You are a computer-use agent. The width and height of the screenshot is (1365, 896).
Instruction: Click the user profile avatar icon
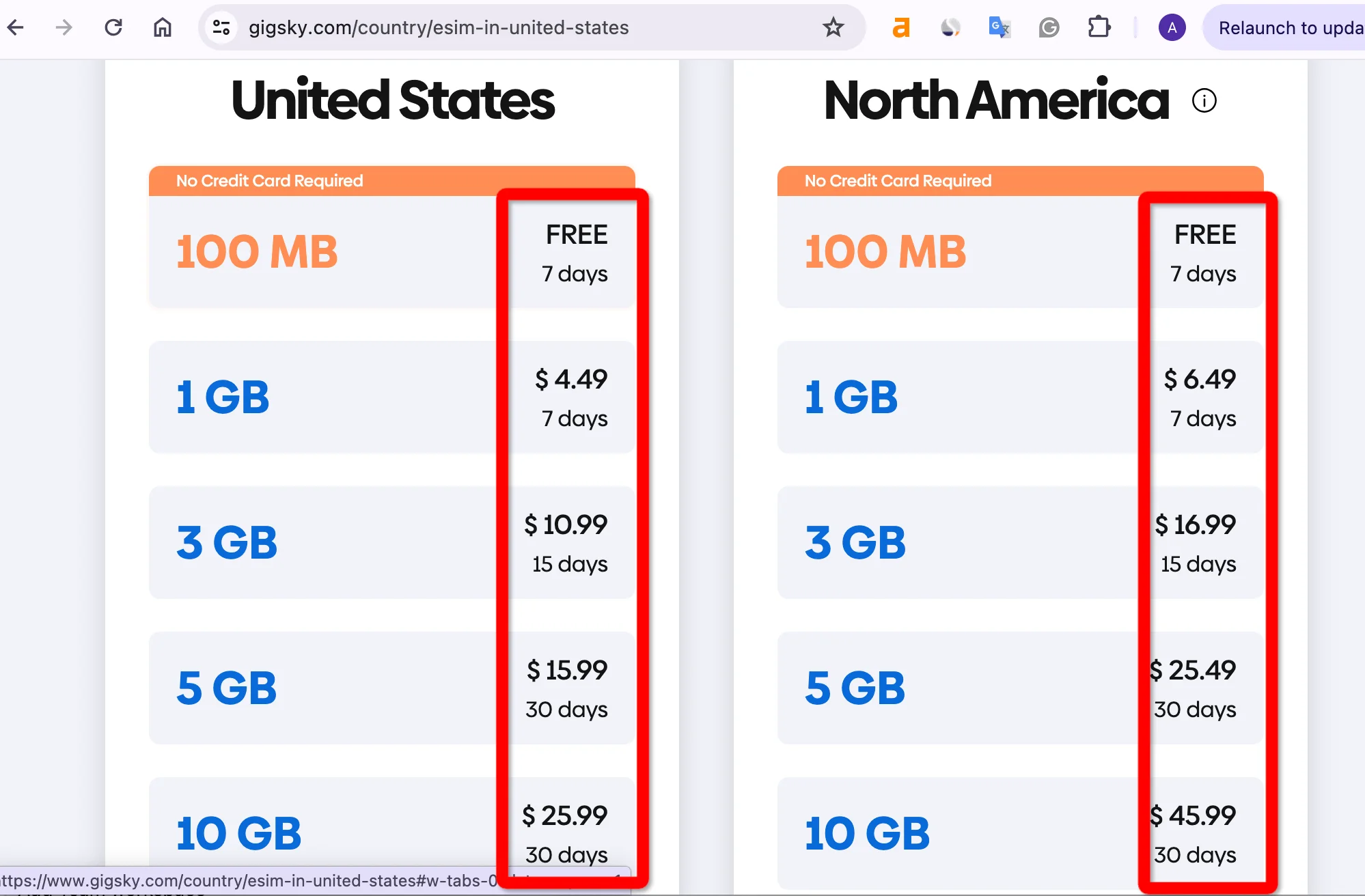click(x=1172, y=26)
